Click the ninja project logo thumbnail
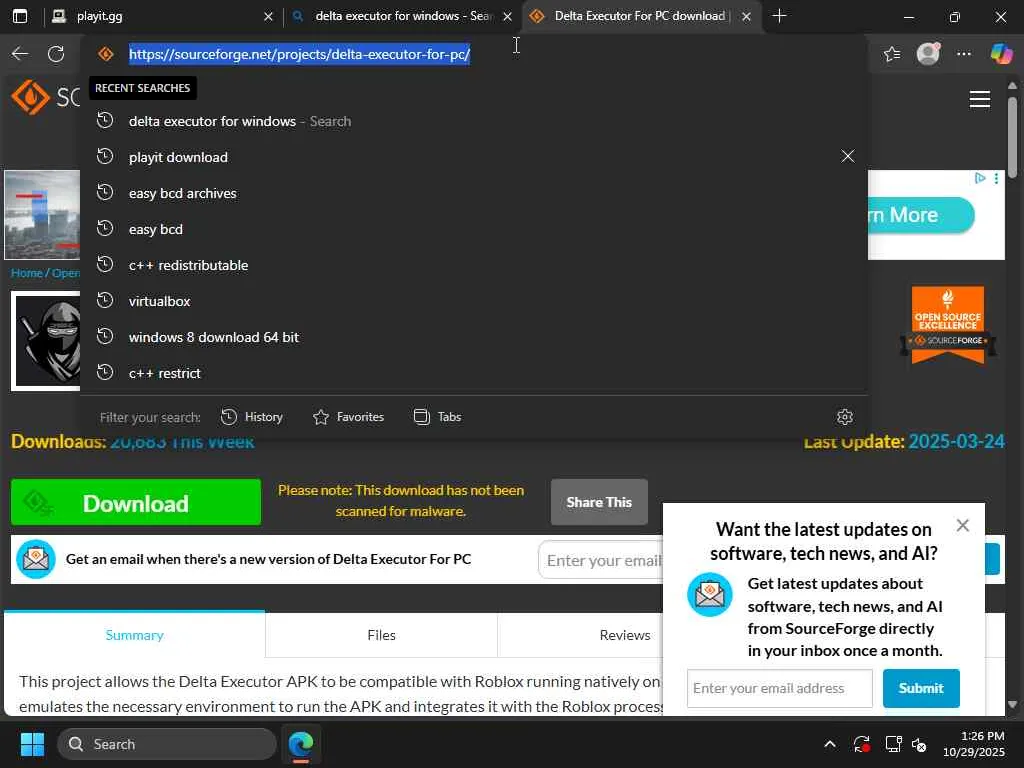This screenshot has height=768, width=1024. pos(46,341)
